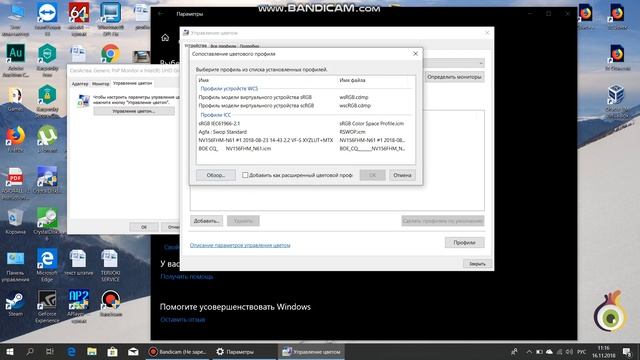Open File Explorer from the taskbar
This screenshot has width=640, height=360.
(92, 351)
